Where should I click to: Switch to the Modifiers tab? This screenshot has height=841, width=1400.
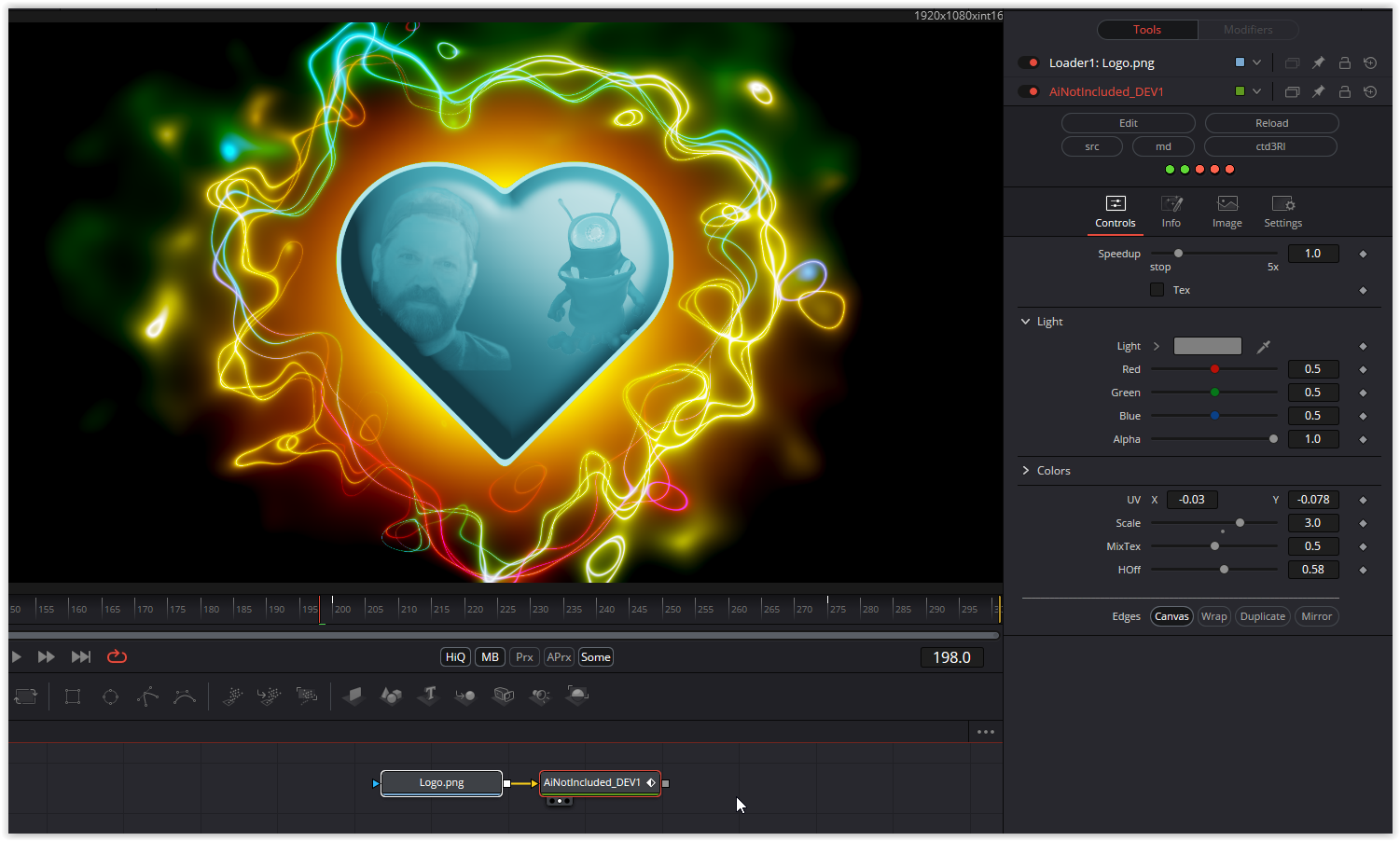point(1248,30)
